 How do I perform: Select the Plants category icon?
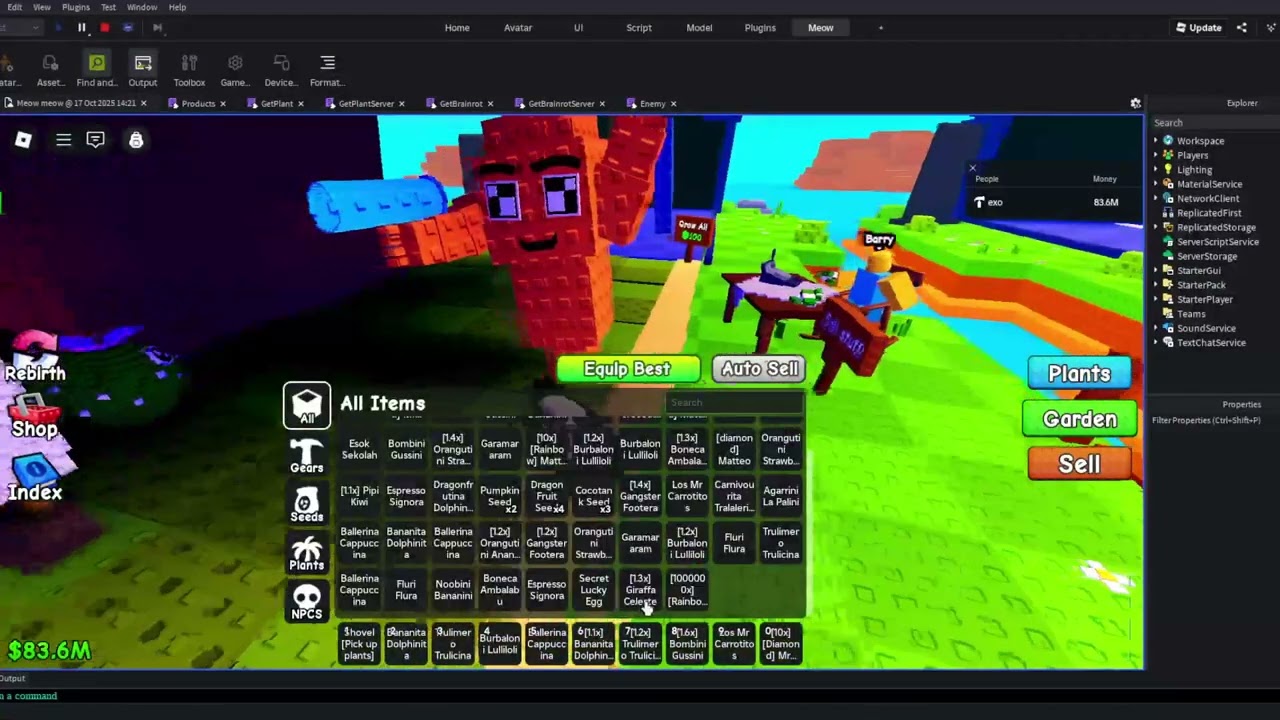[x=306, y=552]
